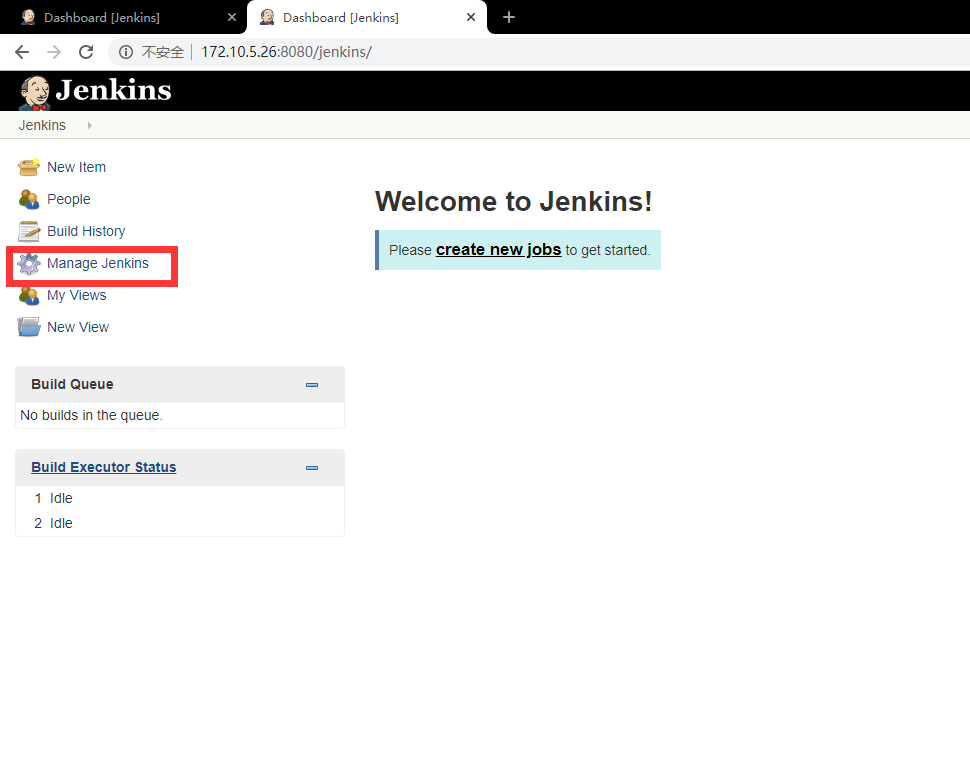Viewport: 970px width, 767px height.
Task: Click executor 2 Idle row
Action: click(x=180, y=523)
